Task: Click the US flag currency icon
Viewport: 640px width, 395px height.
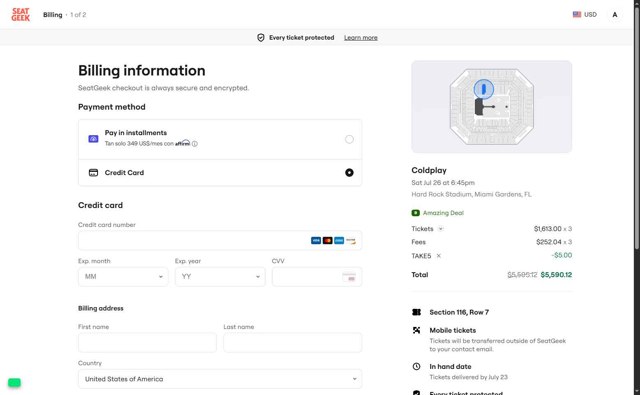Action: pyautogui.click(x=576, y=15)
